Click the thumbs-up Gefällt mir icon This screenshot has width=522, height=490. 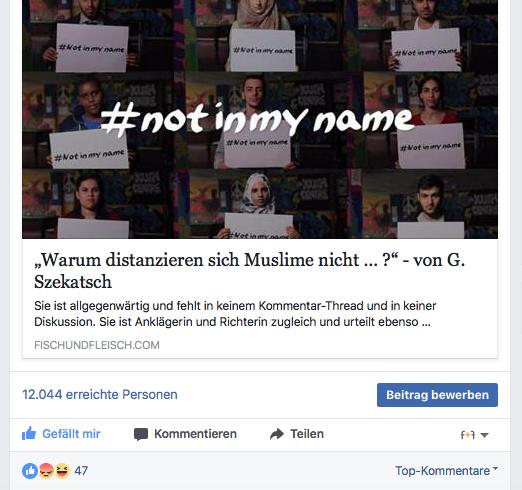pyautogui.click(x=29, y=434)
